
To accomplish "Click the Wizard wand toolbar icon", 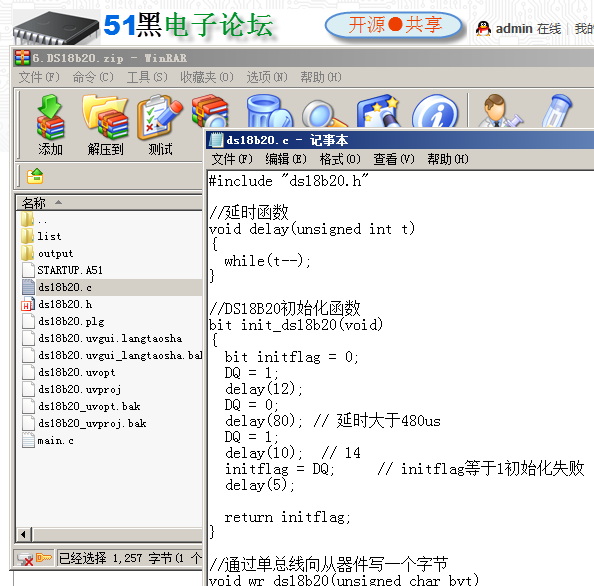I will point(379,111).
